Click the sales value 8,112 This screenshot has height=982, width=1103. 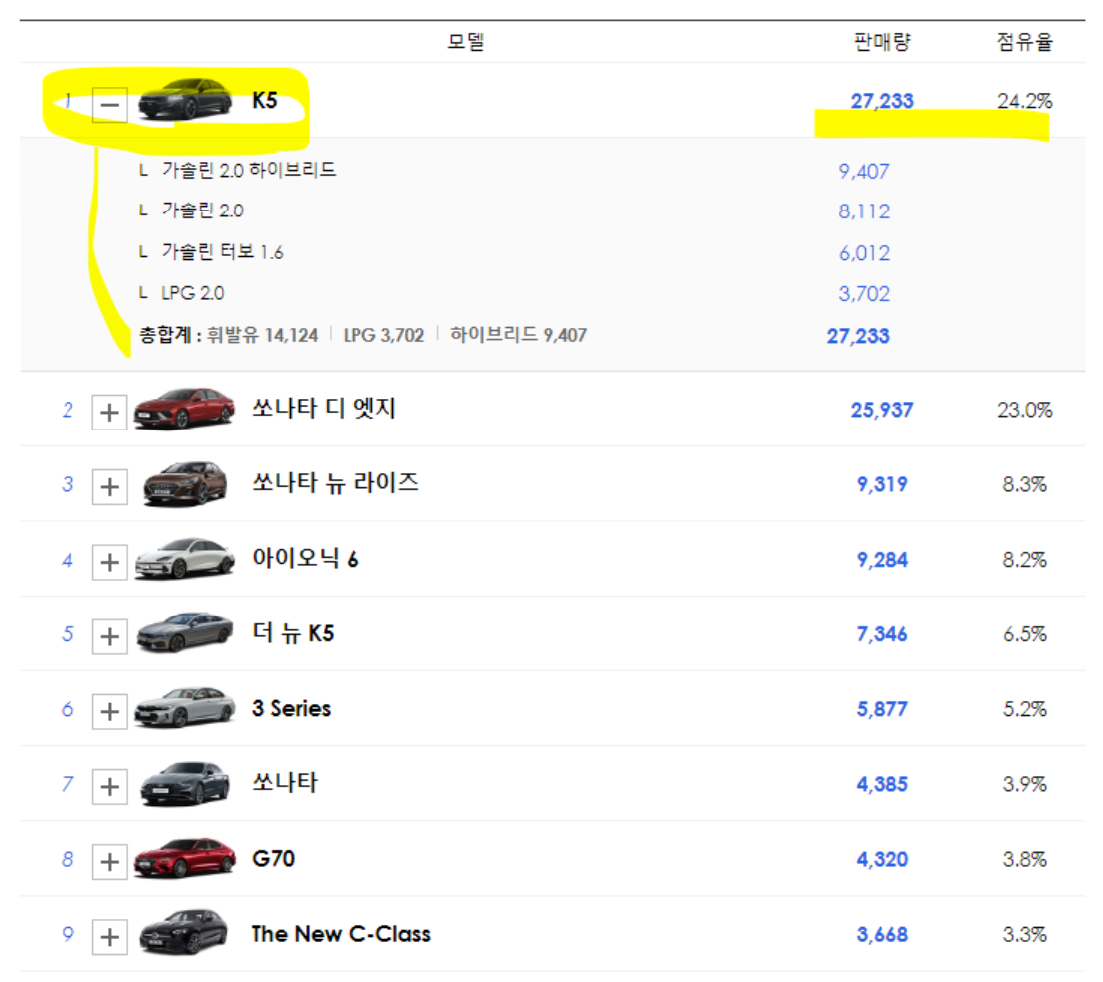[x=864, y=212]
